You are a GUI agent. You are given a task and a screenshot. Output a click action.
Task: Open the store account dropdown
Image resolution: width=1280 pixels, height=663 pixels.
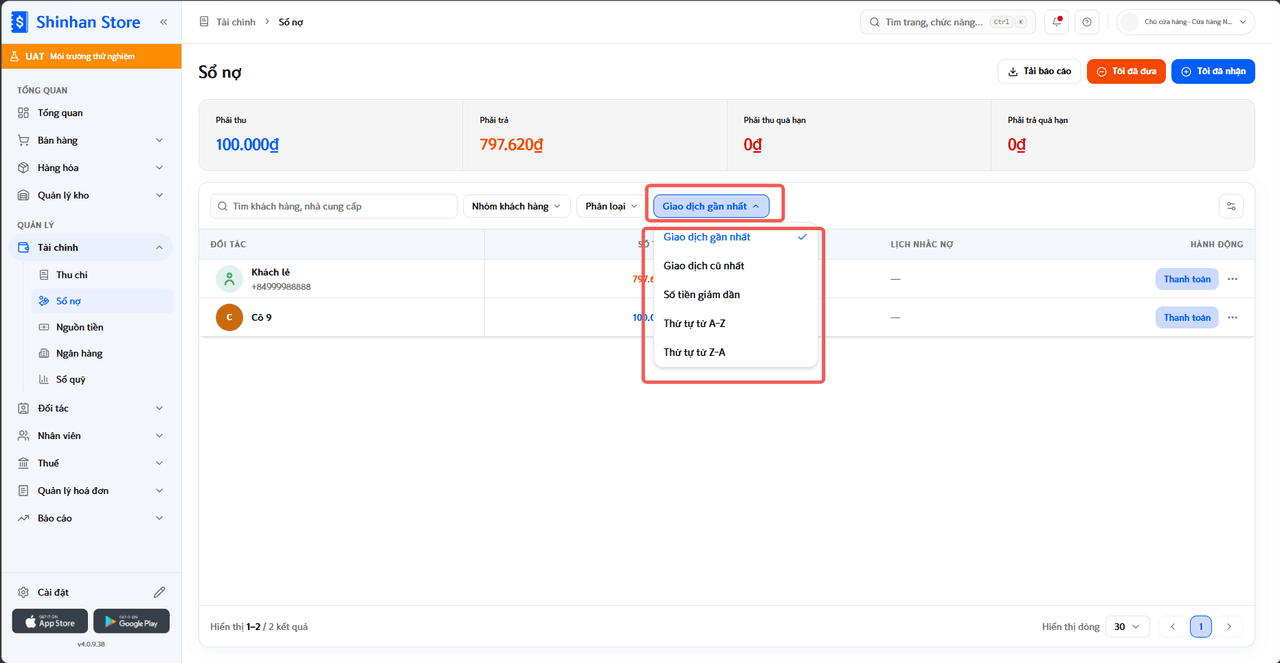(x=1186, y=22)
